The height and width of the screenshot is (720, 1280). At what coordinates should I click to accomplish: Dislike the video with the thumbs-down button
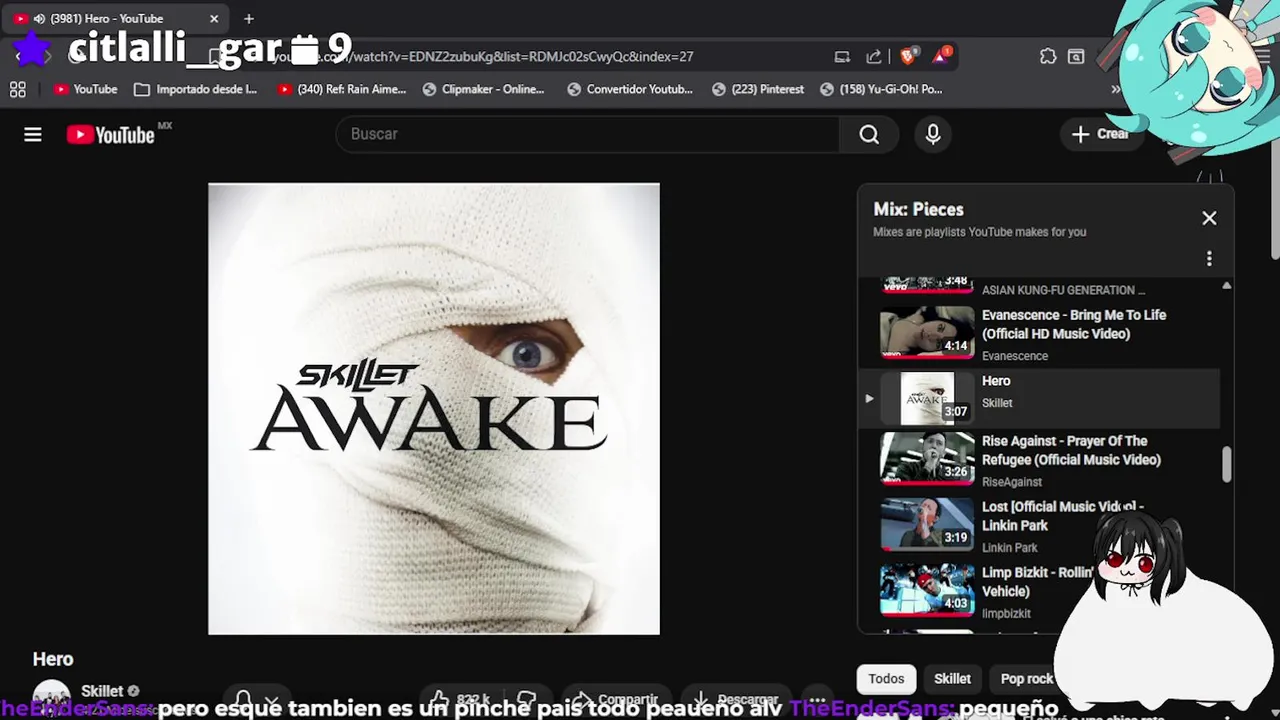pyautogui.click(x=528, y=699)
